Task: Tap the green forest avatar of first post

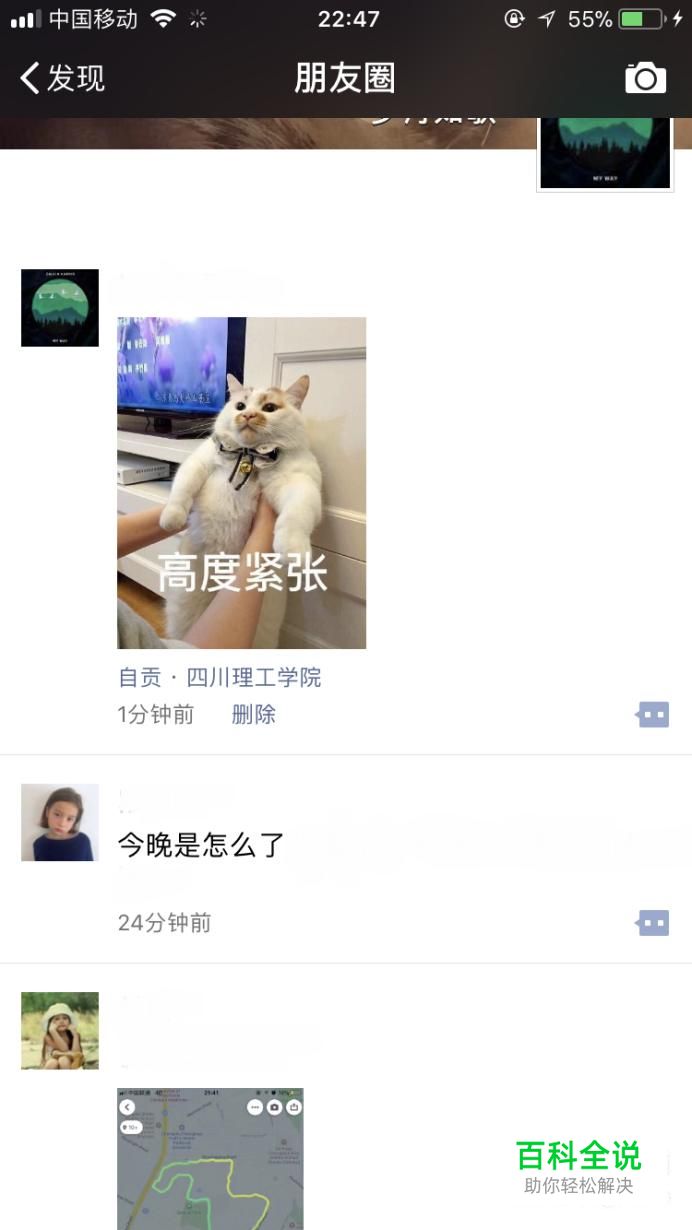Action: (x=60, y=308)
